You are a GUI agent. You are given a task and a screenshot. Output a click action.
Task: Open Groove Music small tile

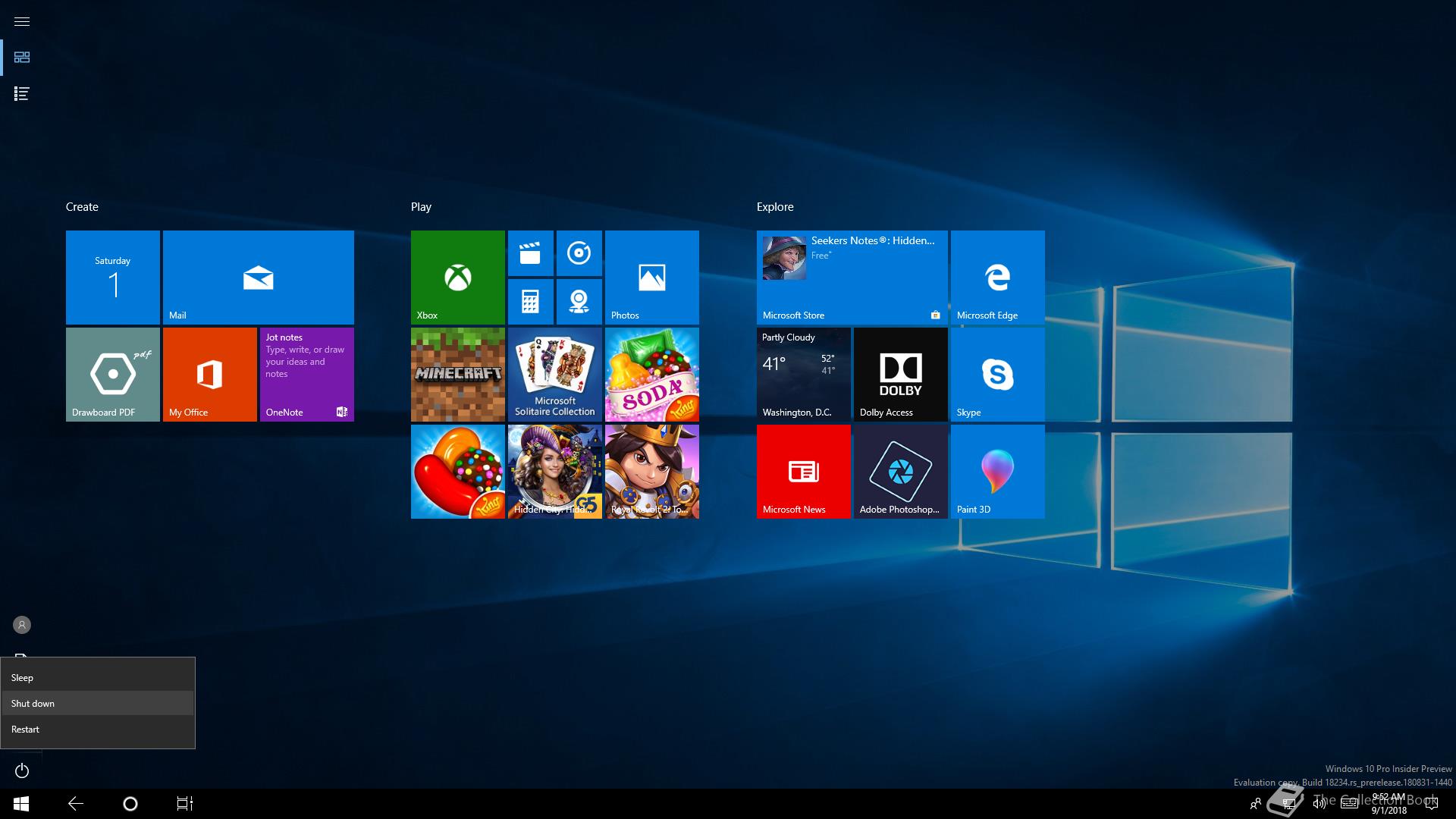[x=579, y=253]
